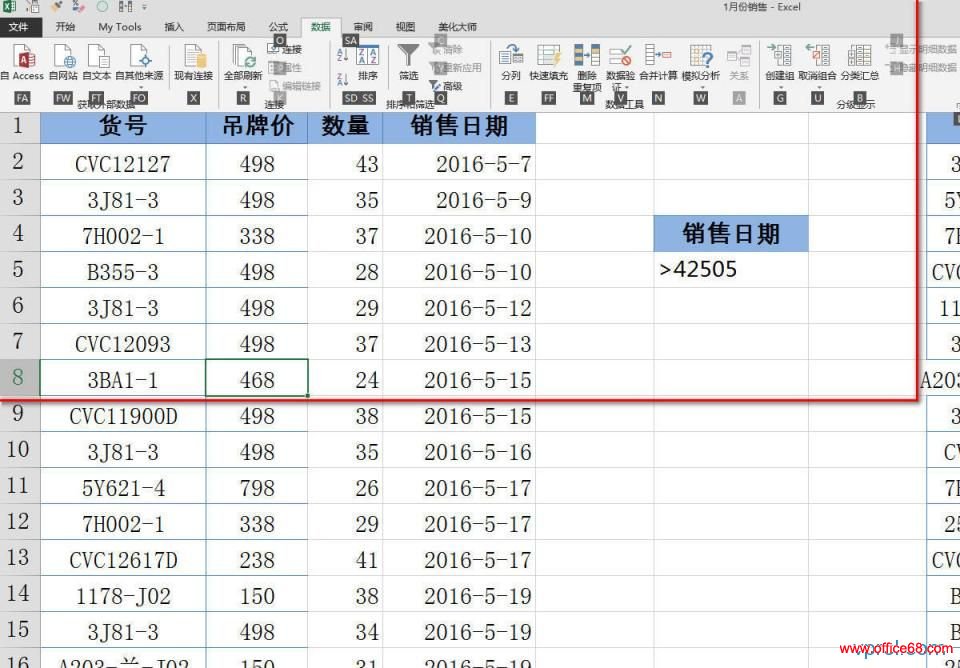The image size is (960, 668).
Task: Select cell CVC12093
Action: point(123,344)
